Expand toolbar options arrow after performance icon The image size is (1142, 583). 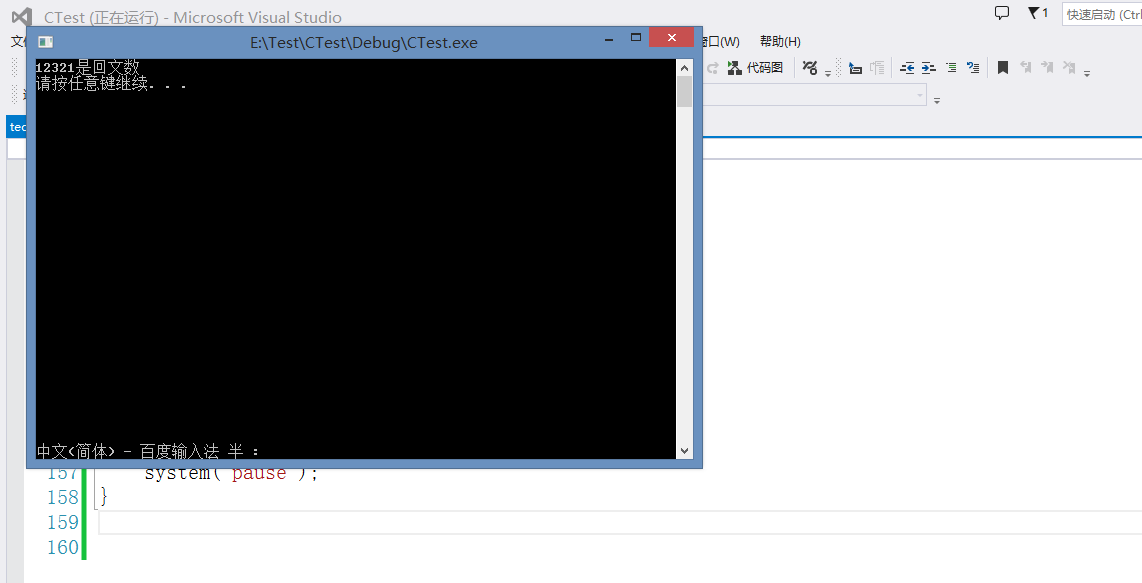coord(828,74)
